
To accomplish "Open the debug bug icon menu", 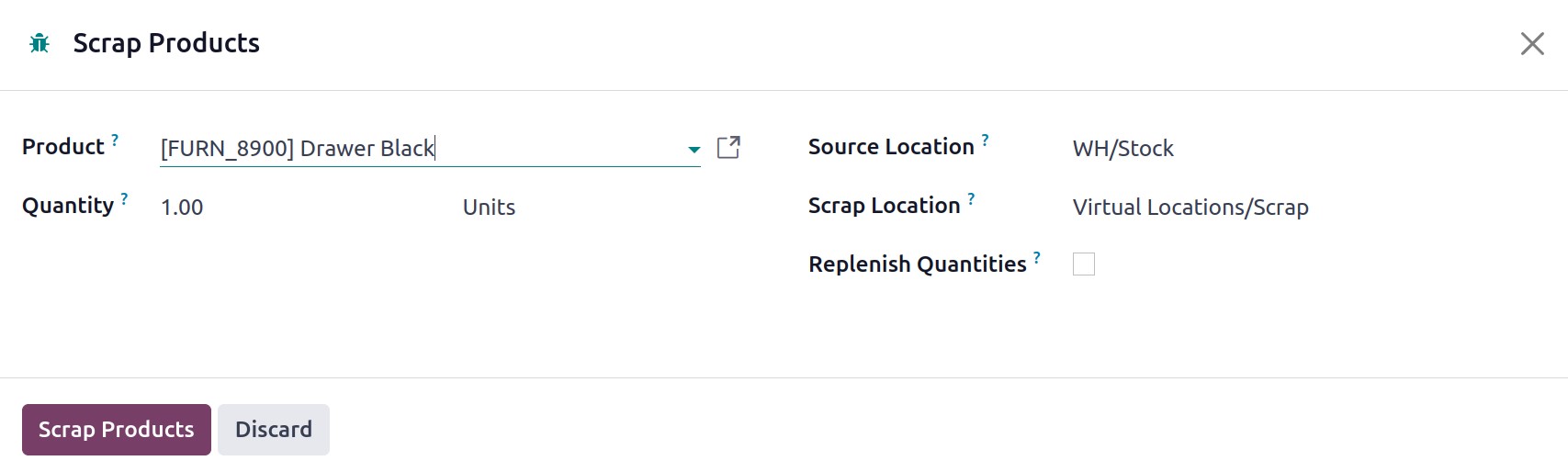I will (39, 43).
